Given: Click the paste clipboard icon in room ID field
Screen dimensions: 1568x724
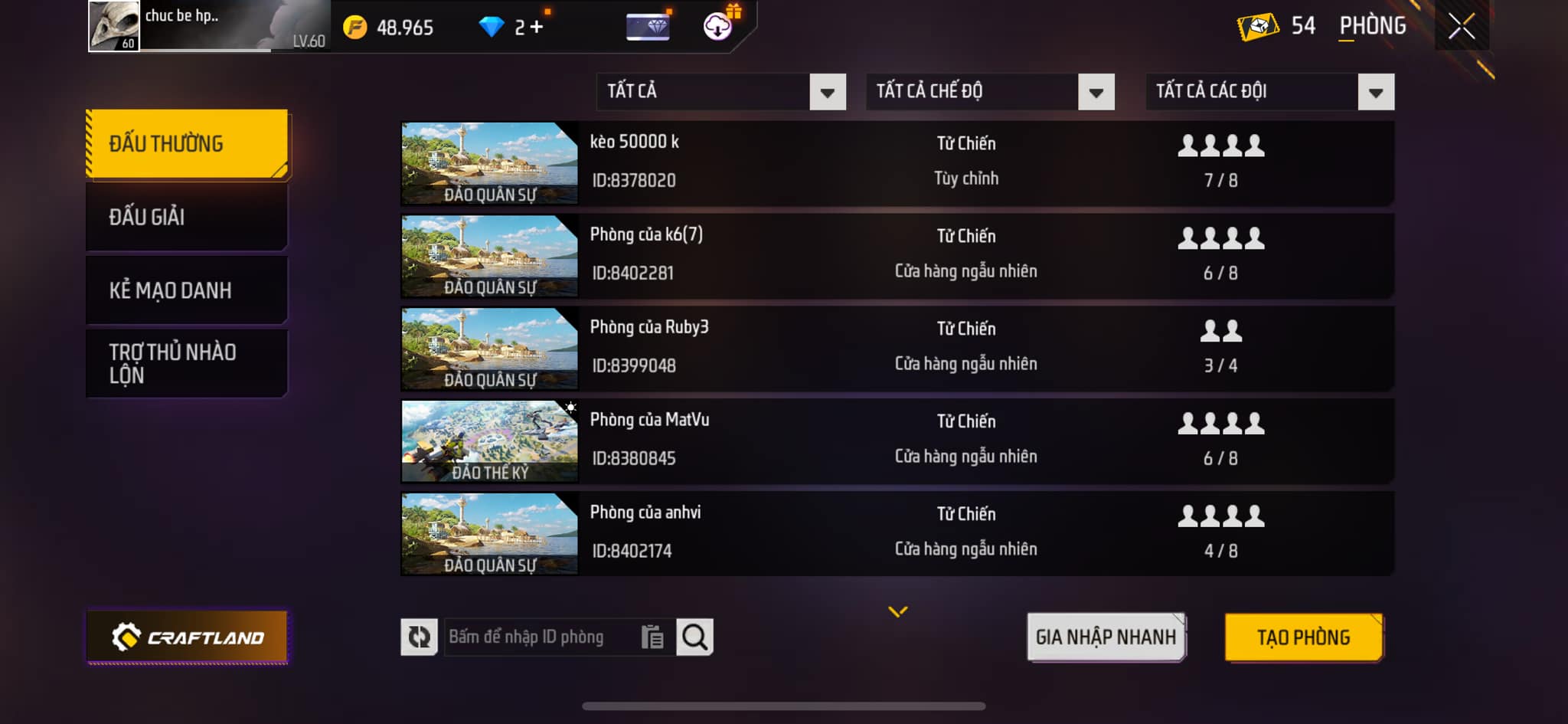Looking at the screenshot, I should pyautogui.click(x=652, y=637).
